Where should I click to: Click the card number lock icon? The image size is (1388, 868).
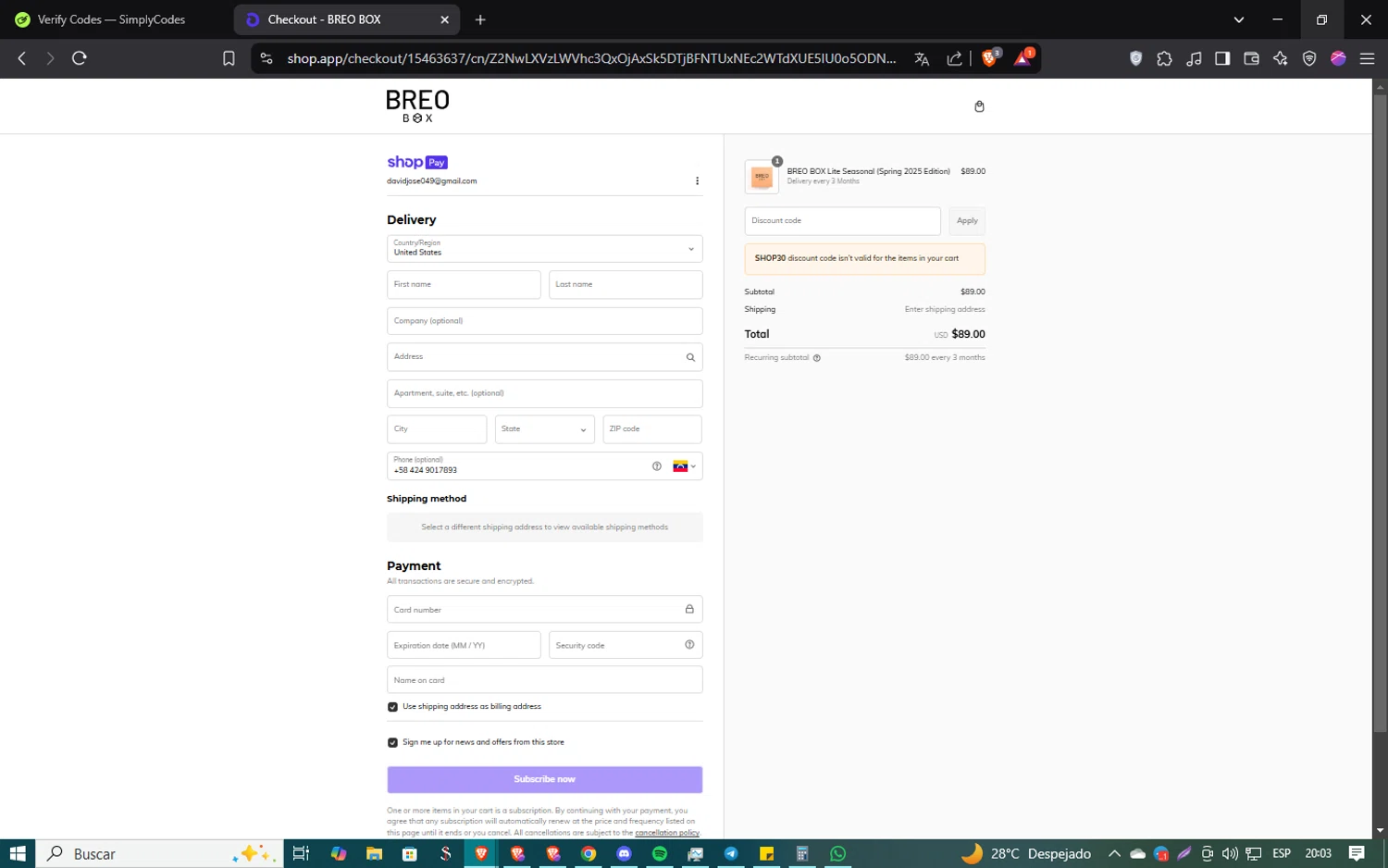689,609
